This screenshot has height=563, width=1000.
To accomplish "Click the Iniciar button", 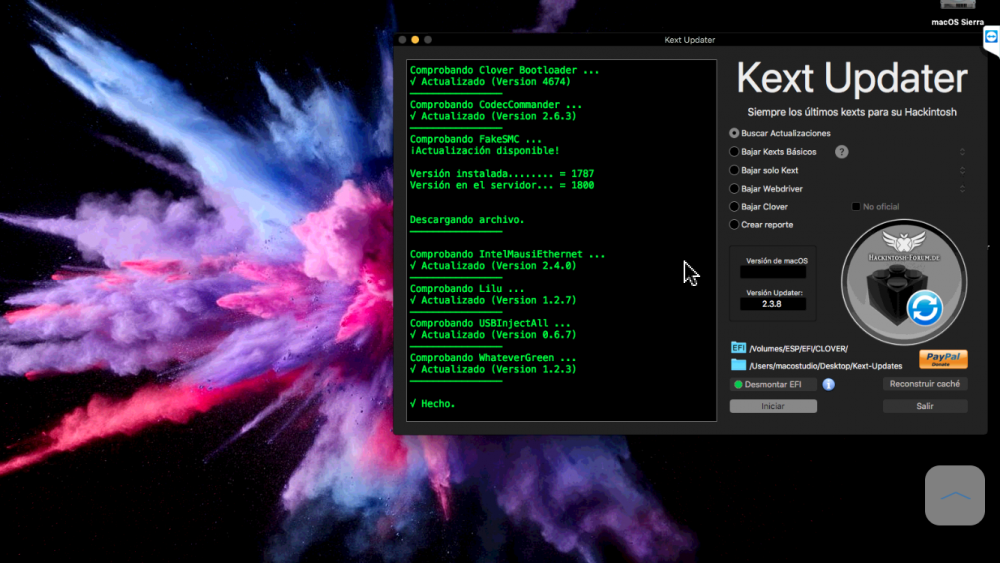I will click(773, 406).
